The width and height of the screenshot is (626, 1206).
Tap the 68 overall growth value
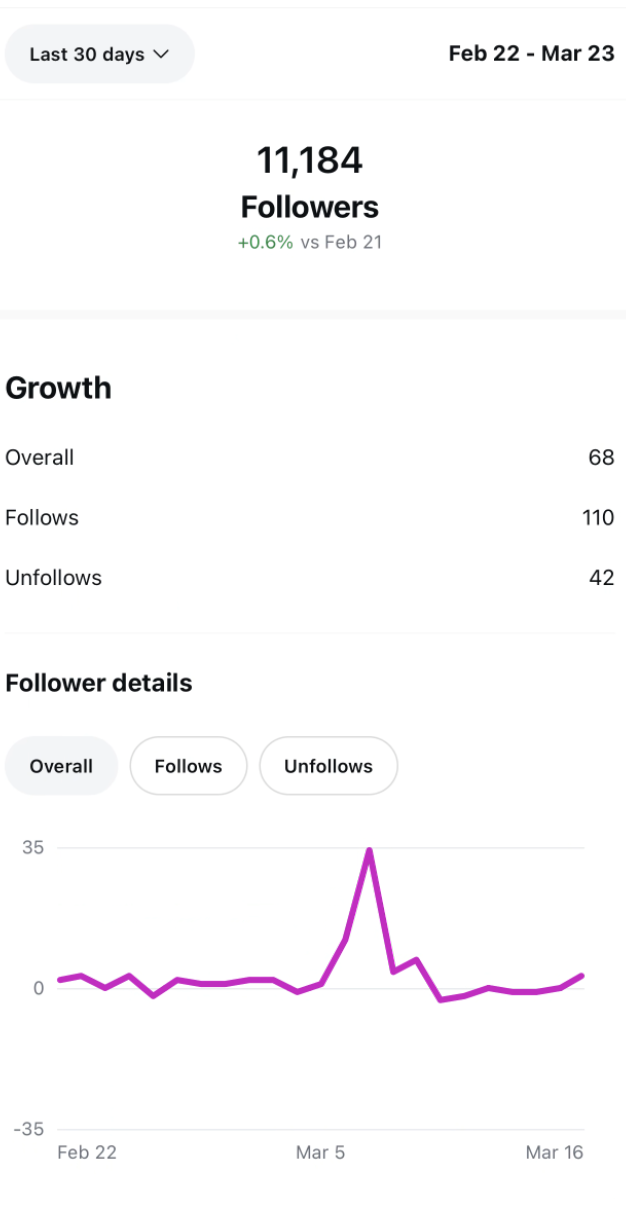pyautogui.click(x=601, y=458)
